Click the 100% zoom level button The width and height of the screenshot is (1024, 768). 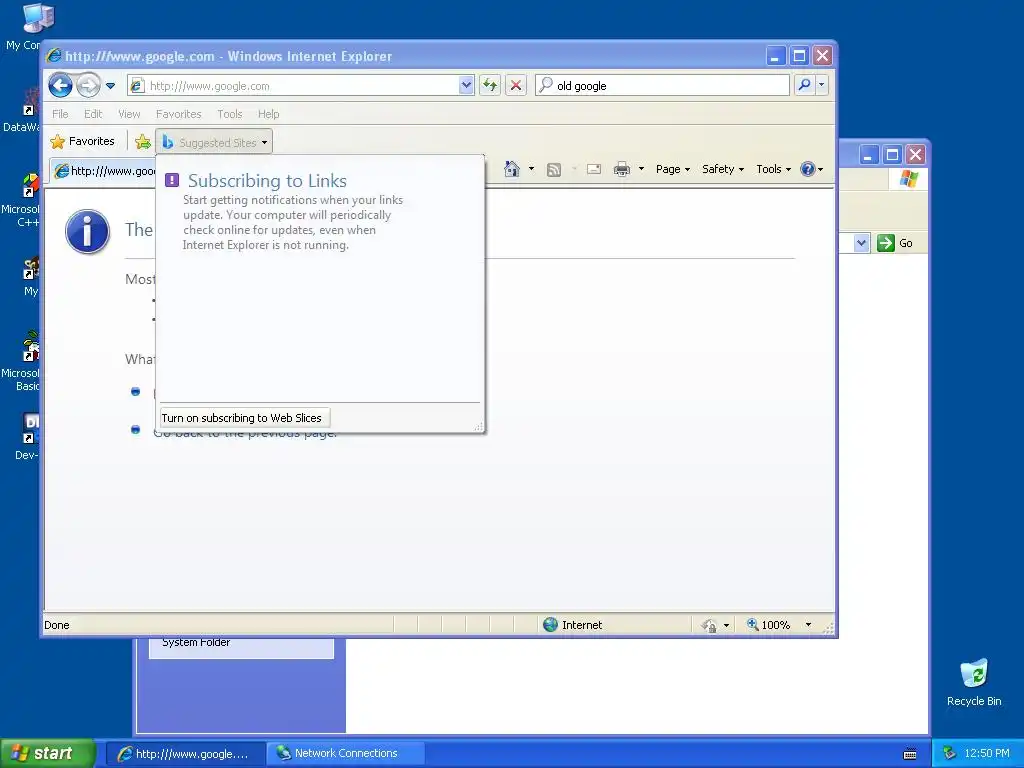click(x=769, y=625)
